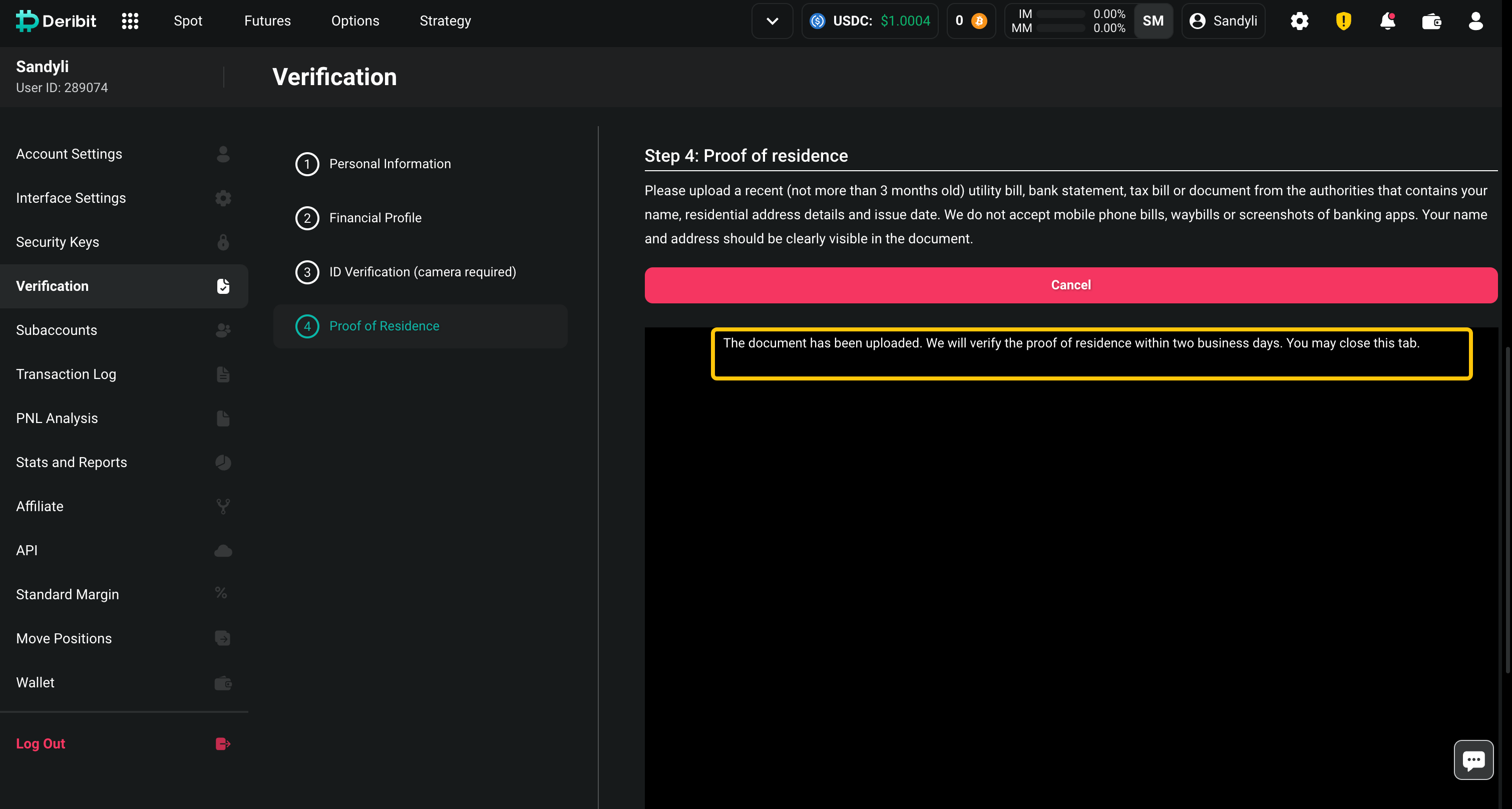Open the USDC currency balance selector

click(870, 21)
